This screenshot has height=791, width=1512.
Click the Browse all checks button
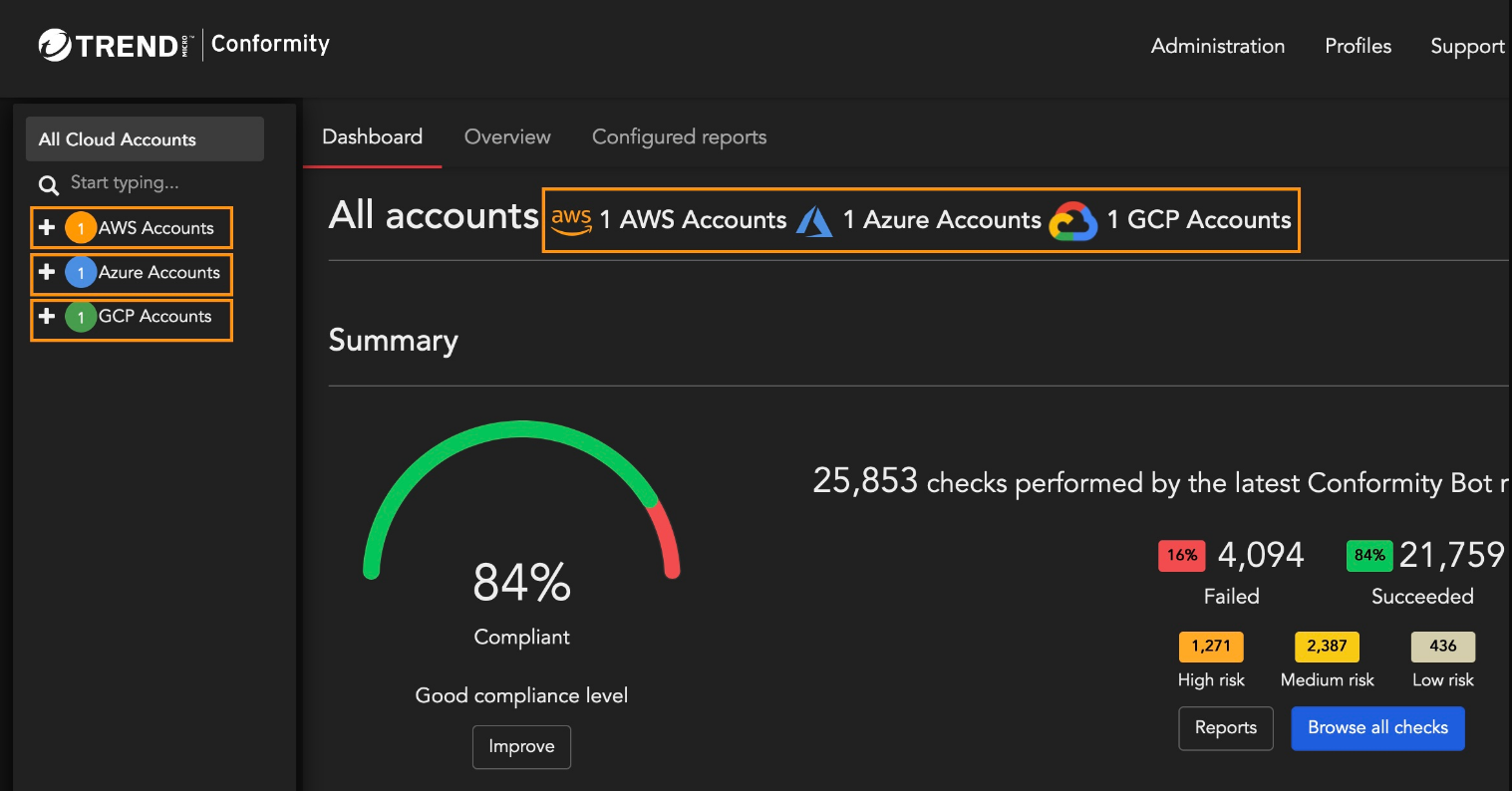[x=1377, y=728]
